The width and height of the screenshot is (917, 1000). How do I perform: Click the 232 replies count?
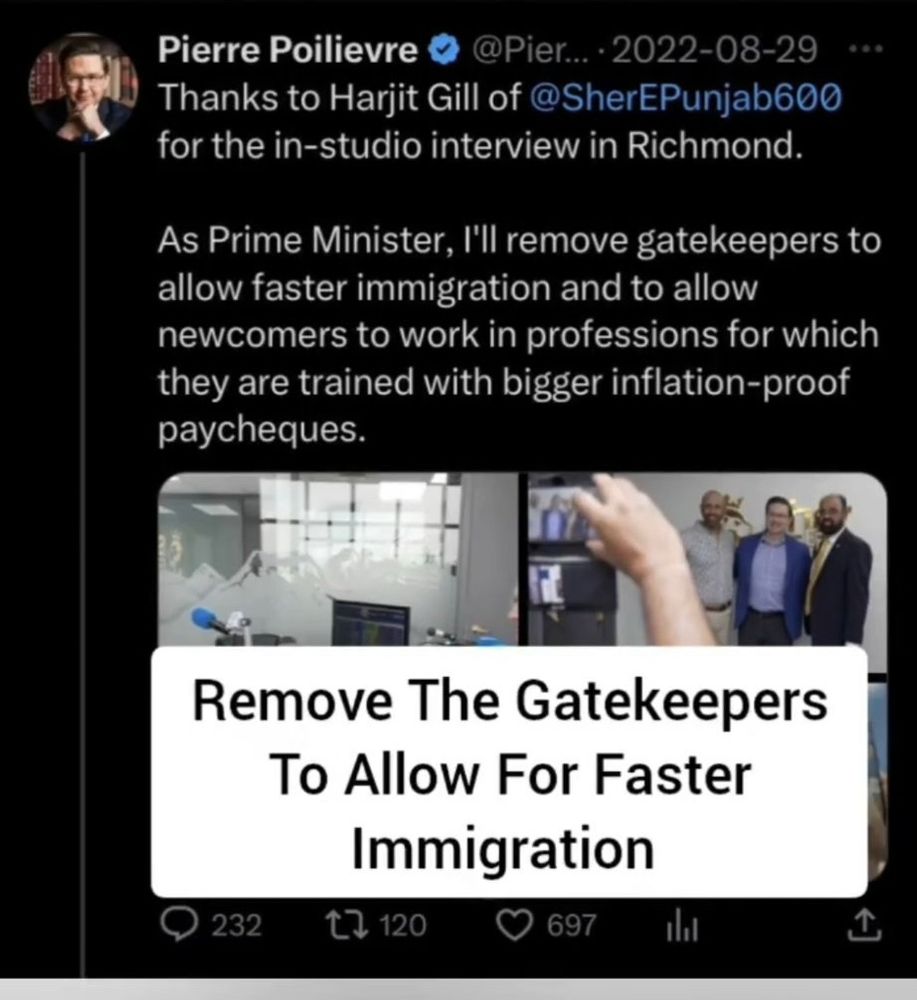pos(236,925)
